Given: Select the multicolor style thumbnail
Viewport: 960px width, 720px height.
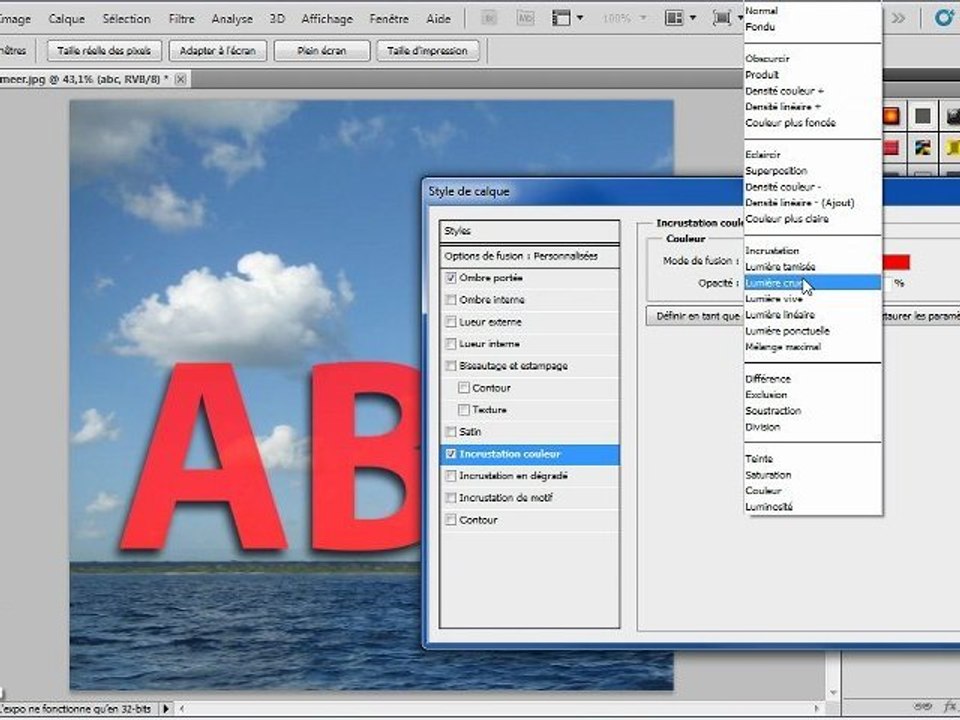Looking at the screenshot, I should (923, 148).
